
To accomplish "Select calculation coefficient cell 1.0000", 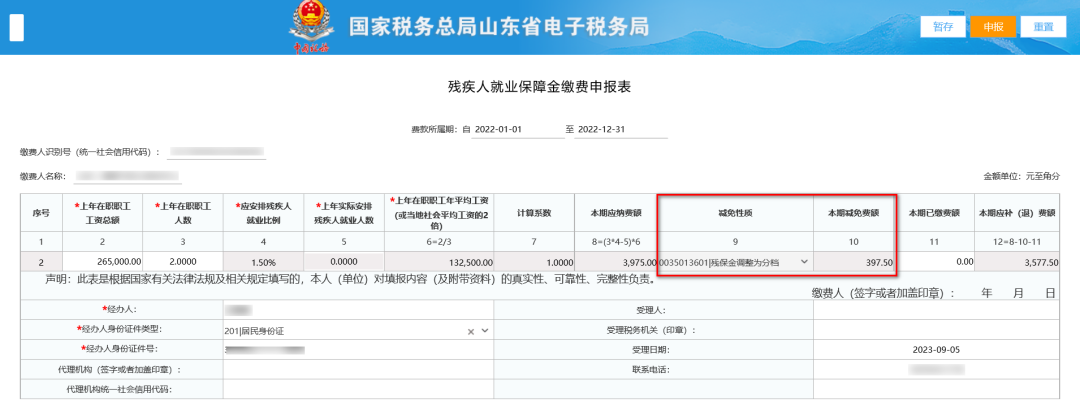I will [x=534, y=262].
